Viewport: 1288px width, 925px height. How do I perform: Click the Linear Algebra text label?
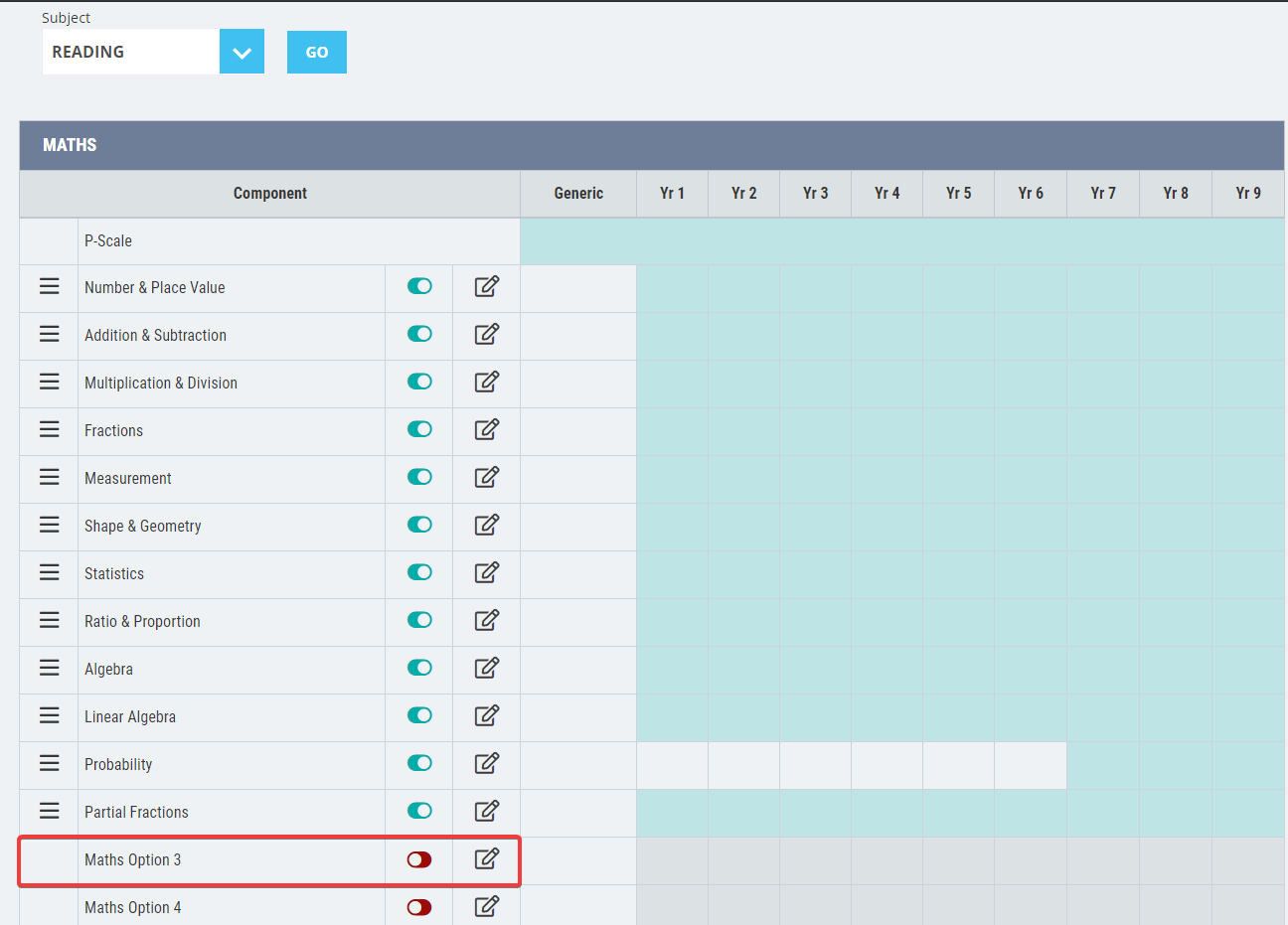point(130,716)
